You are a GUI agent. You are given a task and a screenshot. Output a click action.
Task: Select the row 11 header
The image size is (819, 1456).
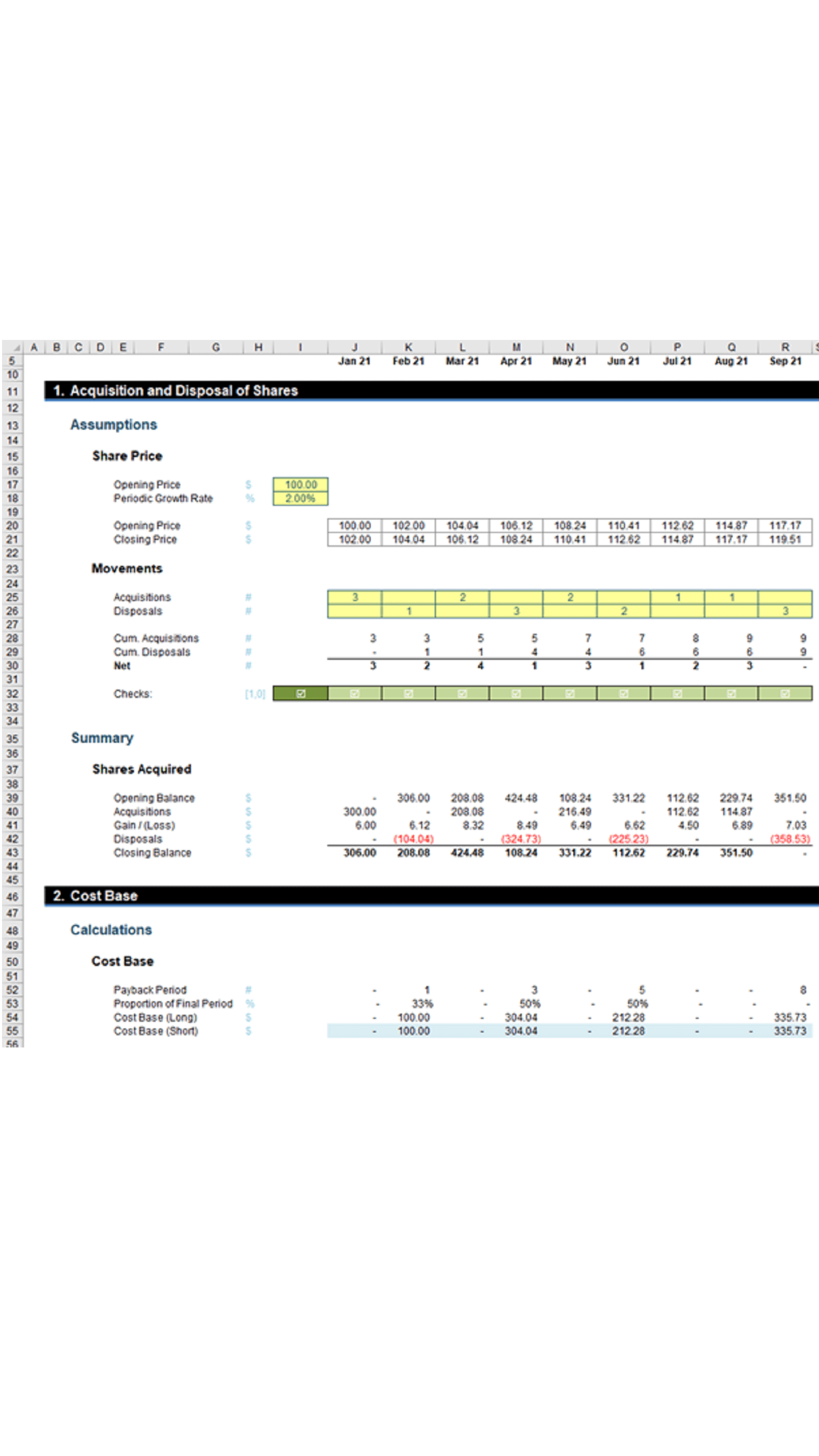click(x=12, y=391)
